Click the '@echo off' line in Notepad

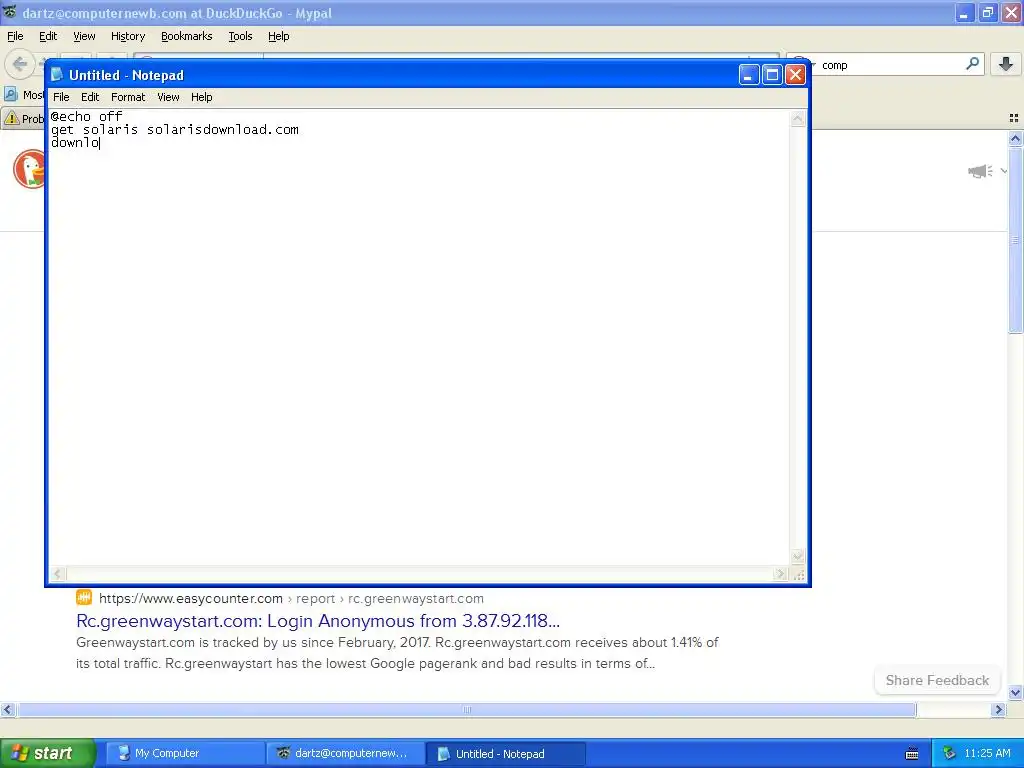tap(86, 116)
